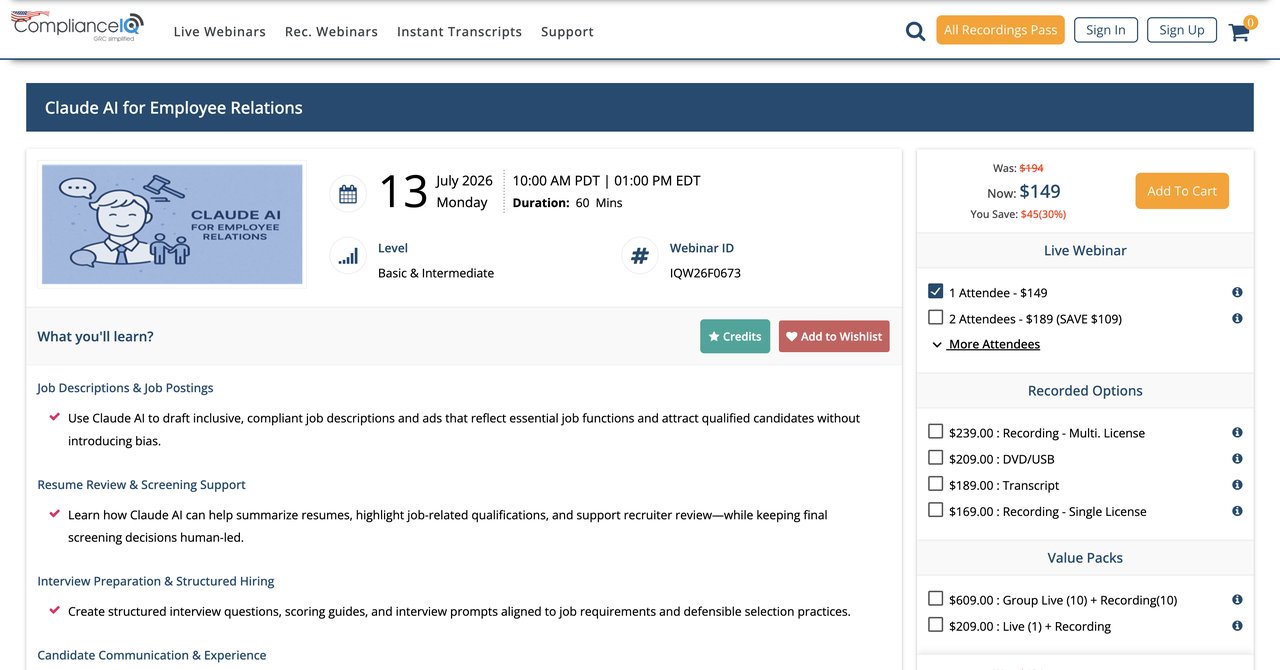The width and height of the screenshot is (1280, 670).
Task: Show info for 2 Attendees - $189
Action: click(x=1237, y=318)
